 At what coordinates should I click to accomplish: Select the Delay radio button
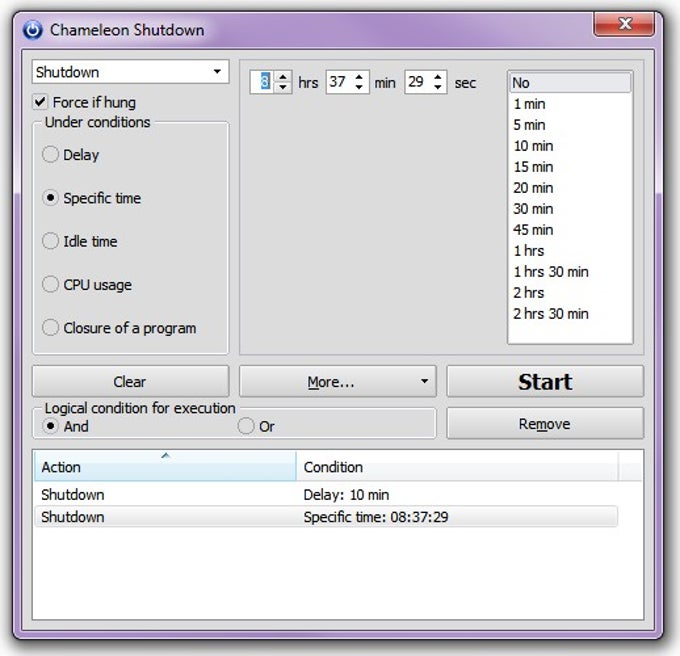coord(50,154)
